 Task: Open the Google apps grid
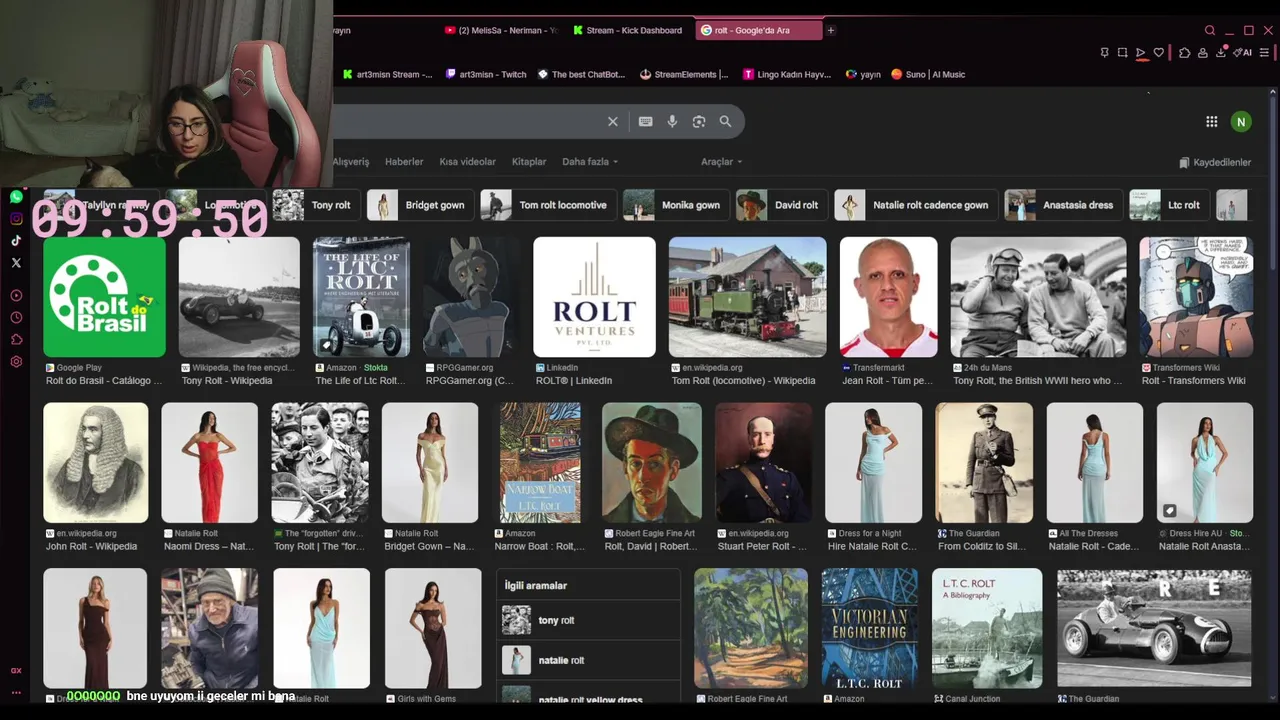1211,122
